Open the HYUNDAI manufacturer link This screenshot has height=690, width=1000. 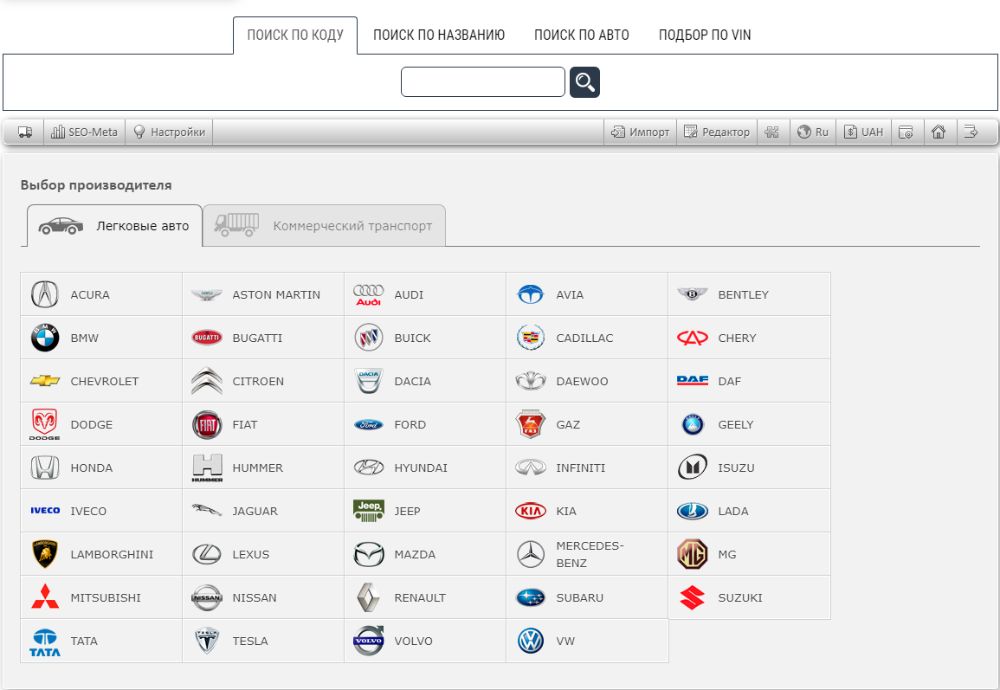point(421,467)
